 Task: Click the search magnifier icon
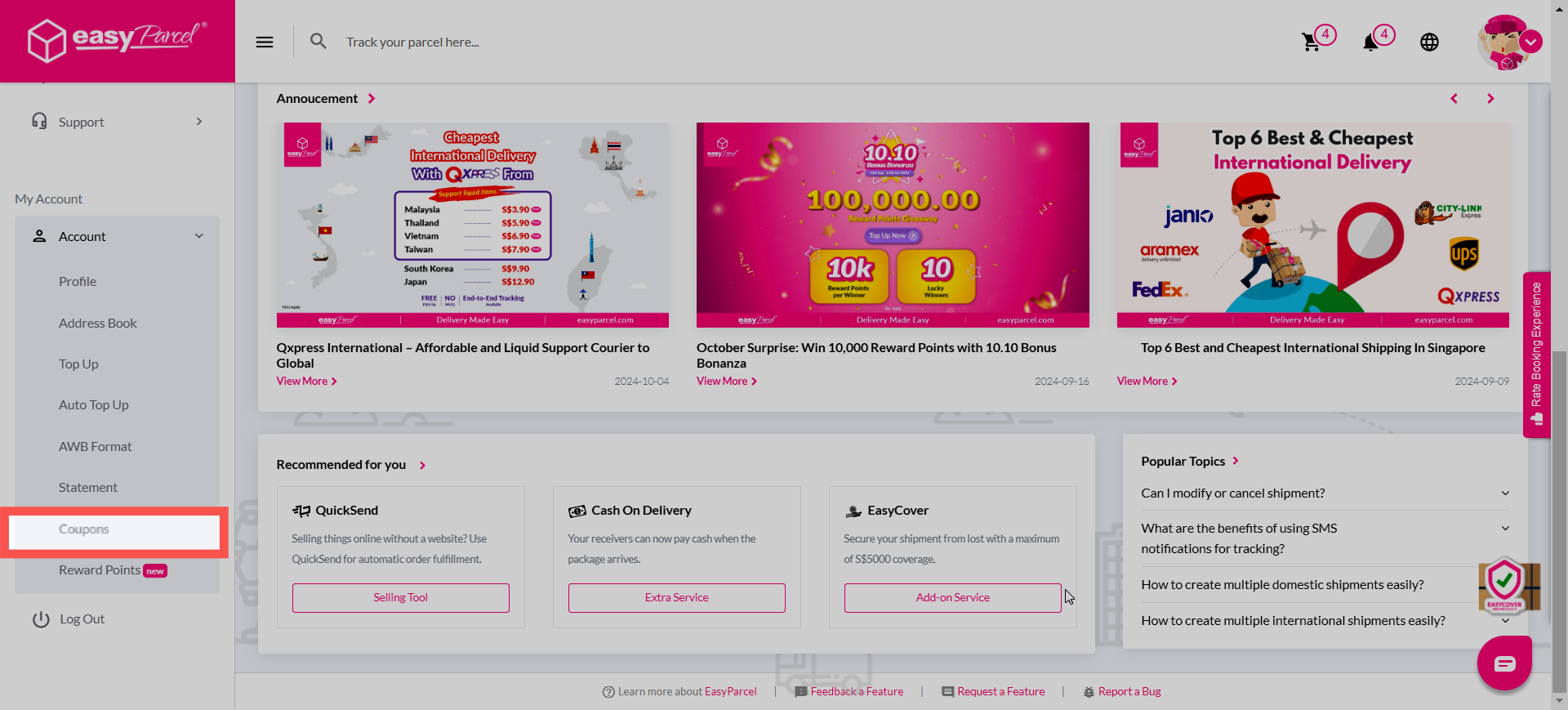pos(318,41)
